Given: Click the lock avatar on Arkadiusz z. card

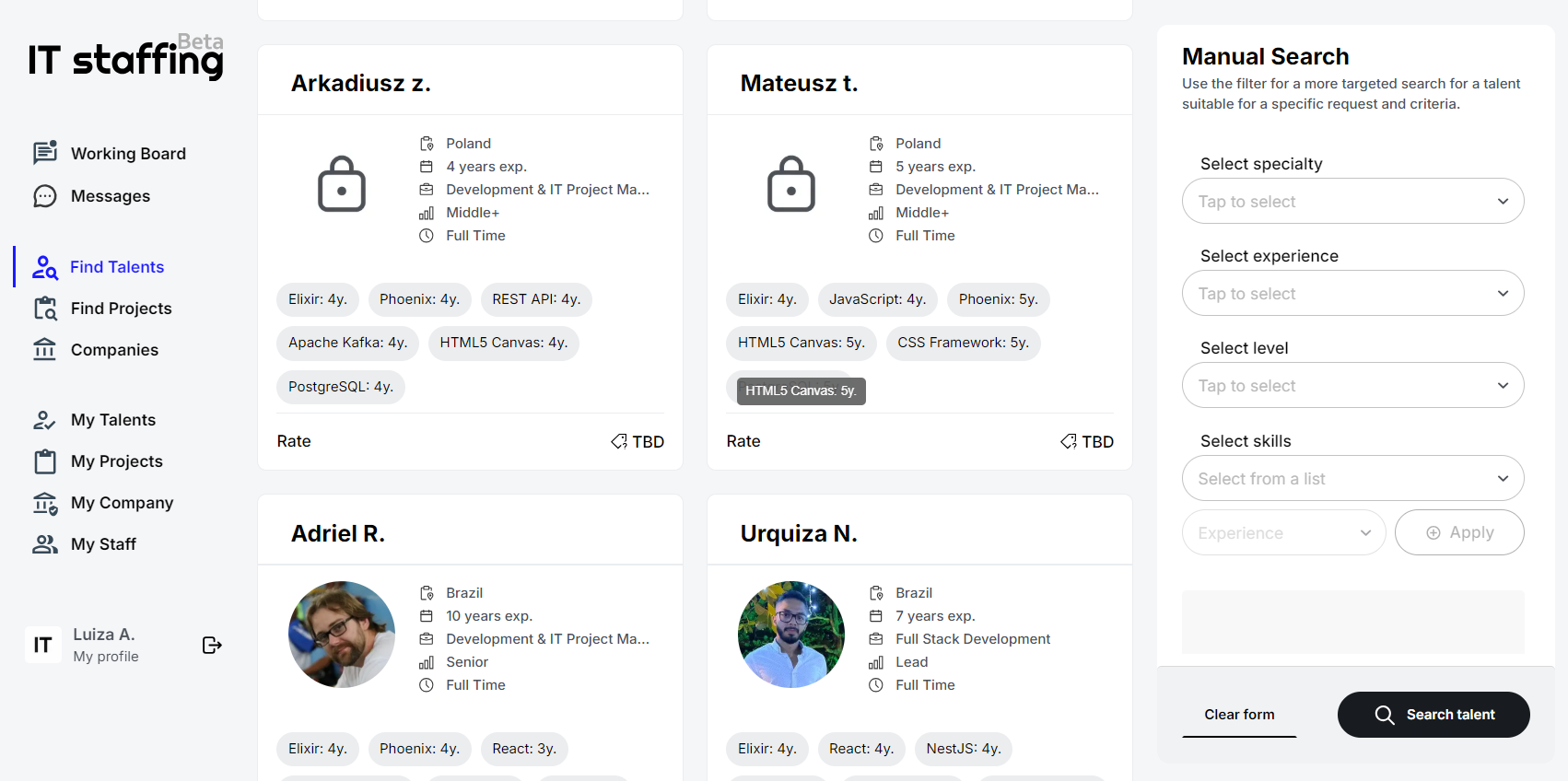Looking at the screenshot, I should click(342, 184).
